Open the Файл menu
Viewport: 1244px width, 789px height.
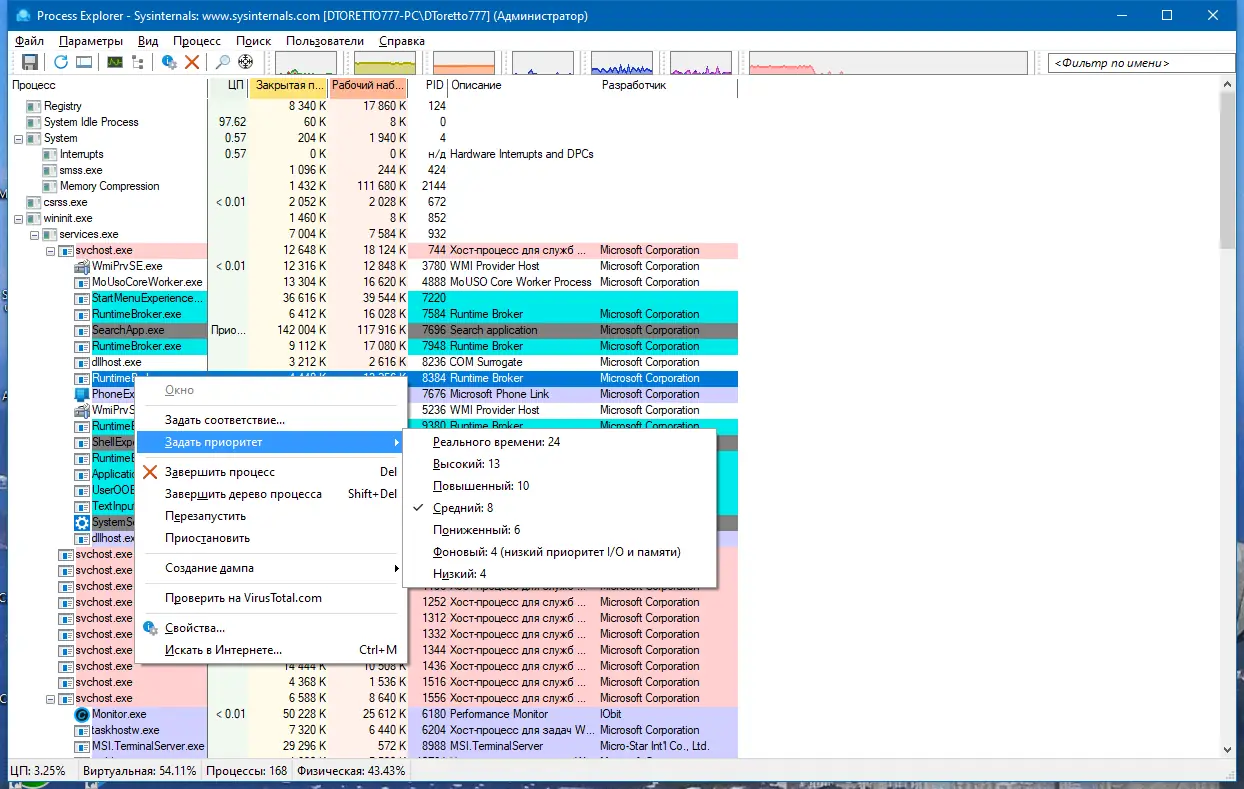30,41
